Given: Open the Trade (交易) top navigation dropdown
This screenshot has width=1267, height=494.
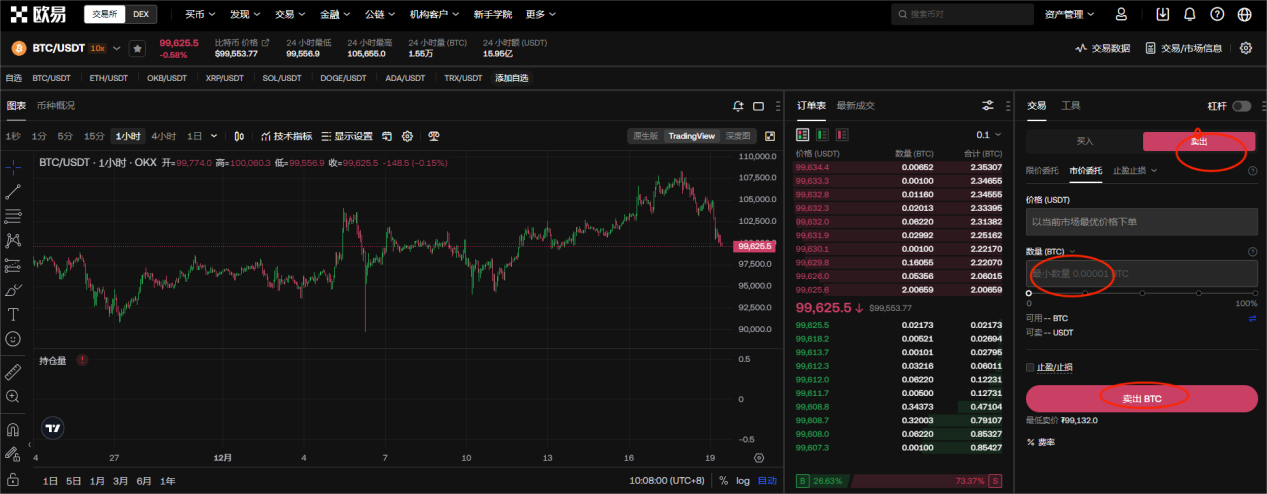Looking at the screenshot, I should [x=291, y=14].
